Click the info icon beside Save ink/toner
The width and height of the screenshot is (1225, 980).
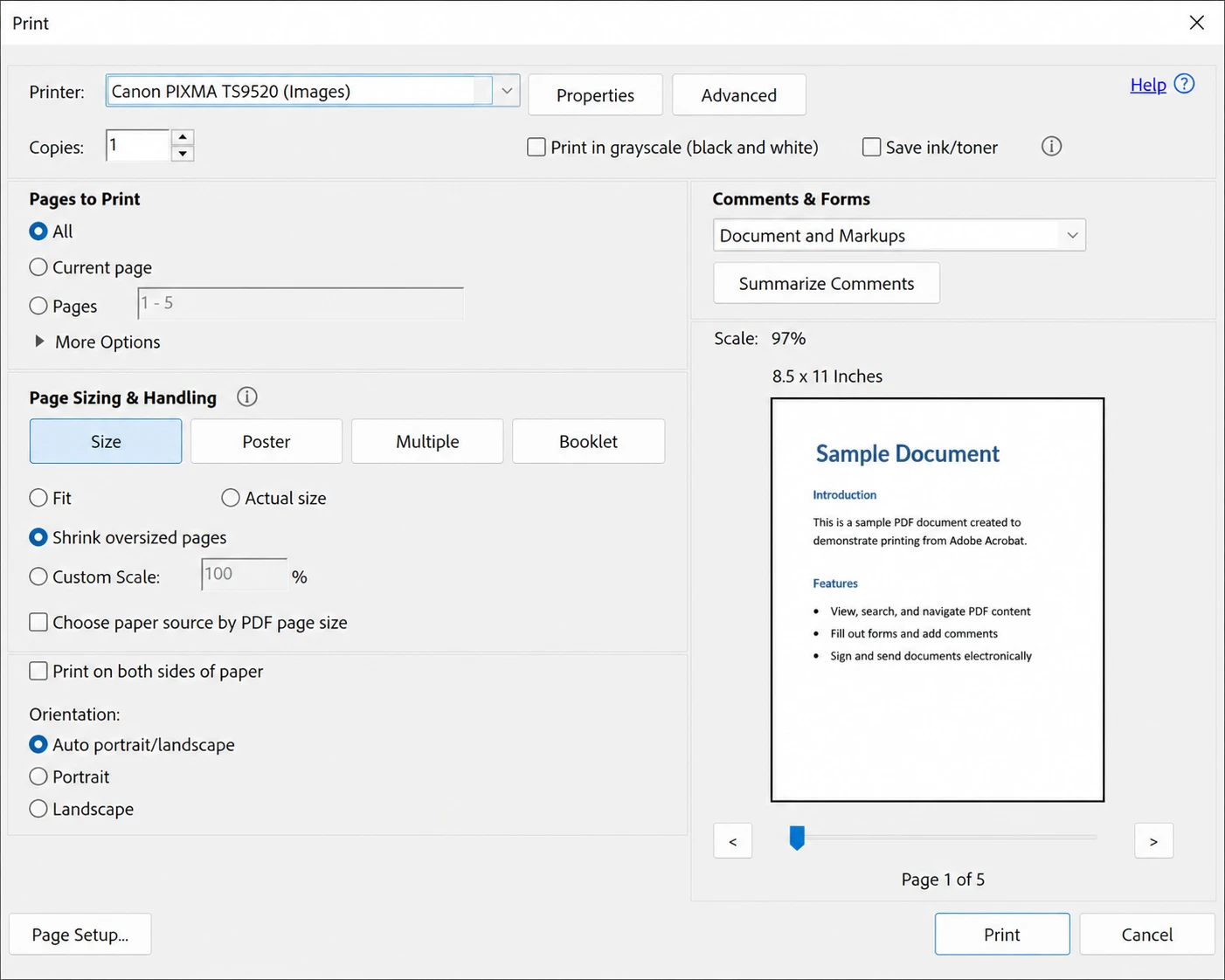pyautogui.click(x=1051, y=146)
